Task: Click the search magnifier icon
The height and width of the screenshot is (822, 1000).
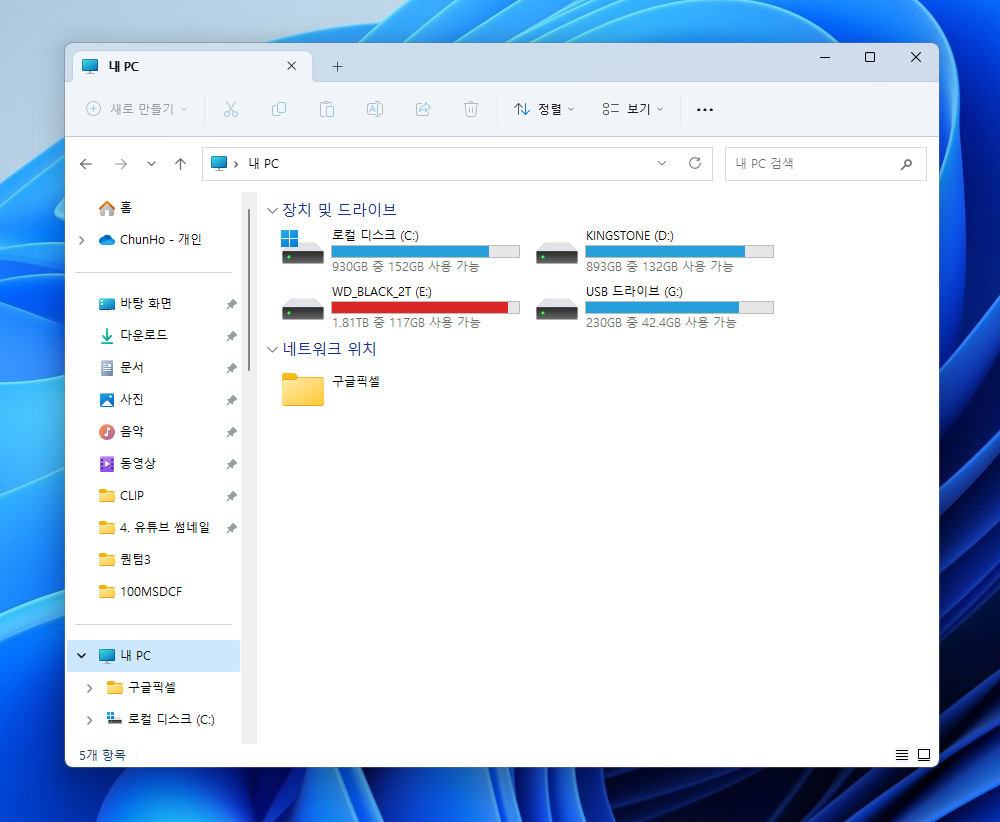Action: 906,164
